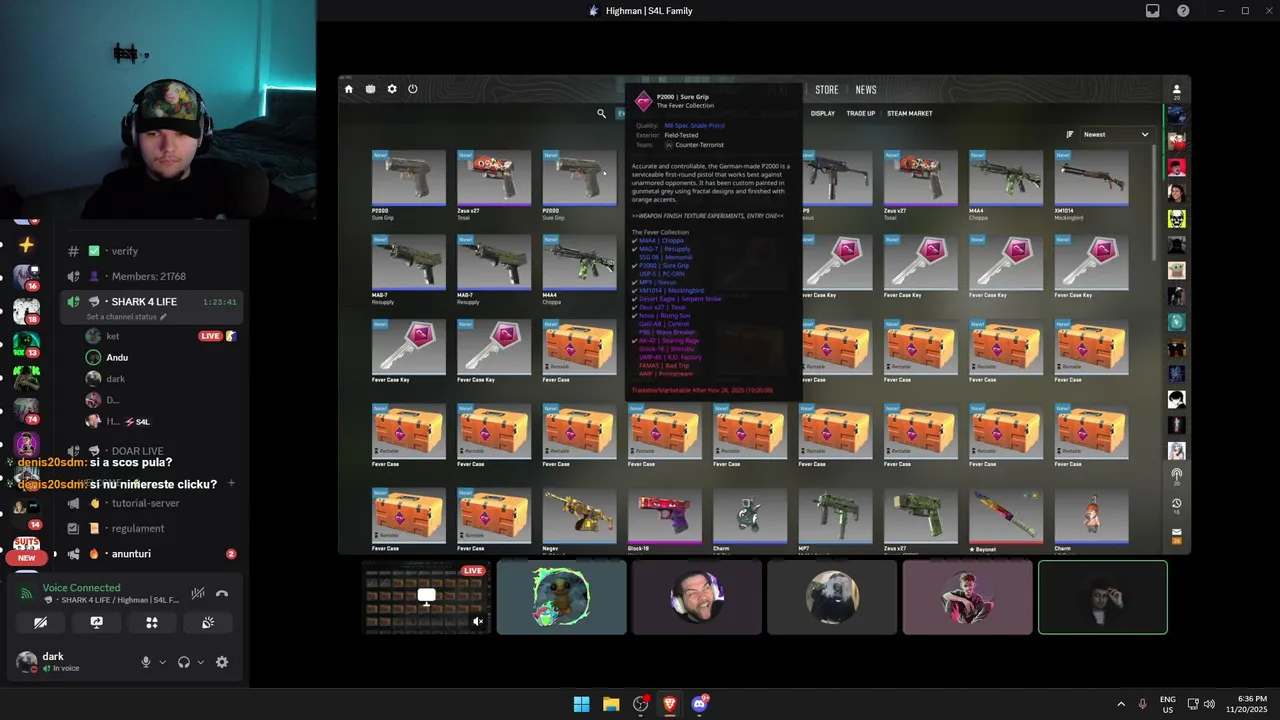Click the CS2 quit power icon
1280x720 pixels.
pyautogui.click(x=413, y=89)
